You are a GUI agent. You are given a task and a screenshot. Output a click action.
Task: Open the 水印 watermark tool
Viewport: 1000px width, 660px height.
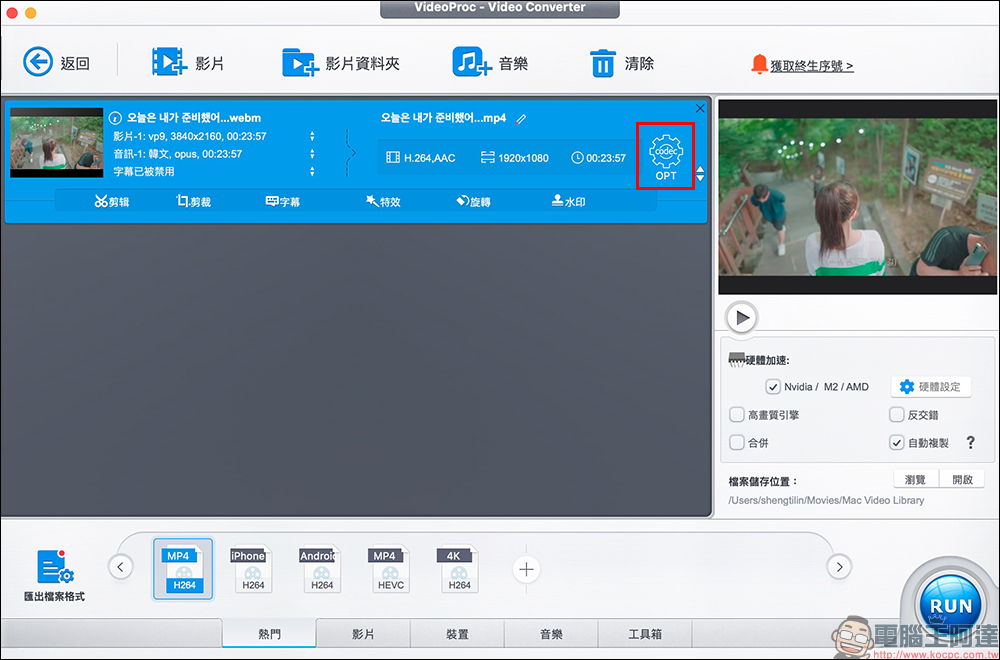557,201
